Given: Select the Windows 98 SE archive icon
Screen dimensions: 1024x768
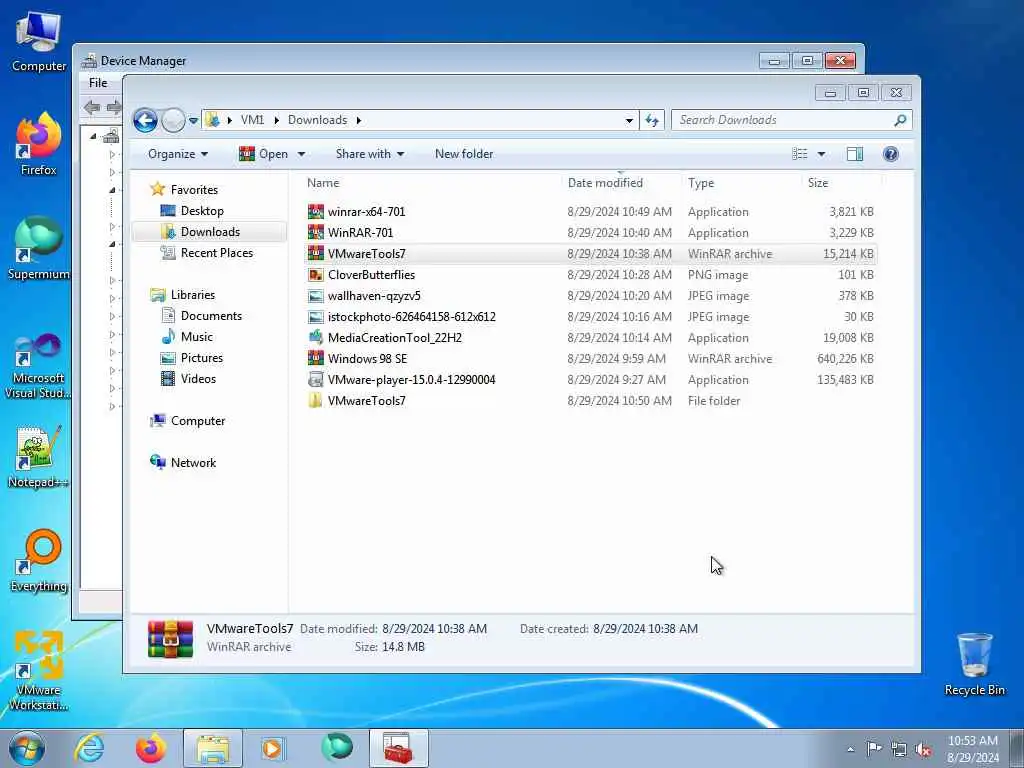Looking at the screenshot, I should (x=316, y=359).
